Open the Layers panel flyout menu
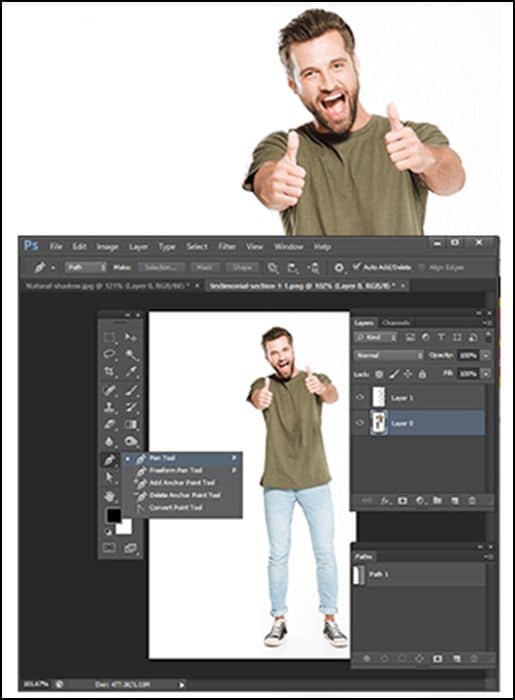Image resolution: width=515 pixels, height=700 pixels. tap(487, 322)
